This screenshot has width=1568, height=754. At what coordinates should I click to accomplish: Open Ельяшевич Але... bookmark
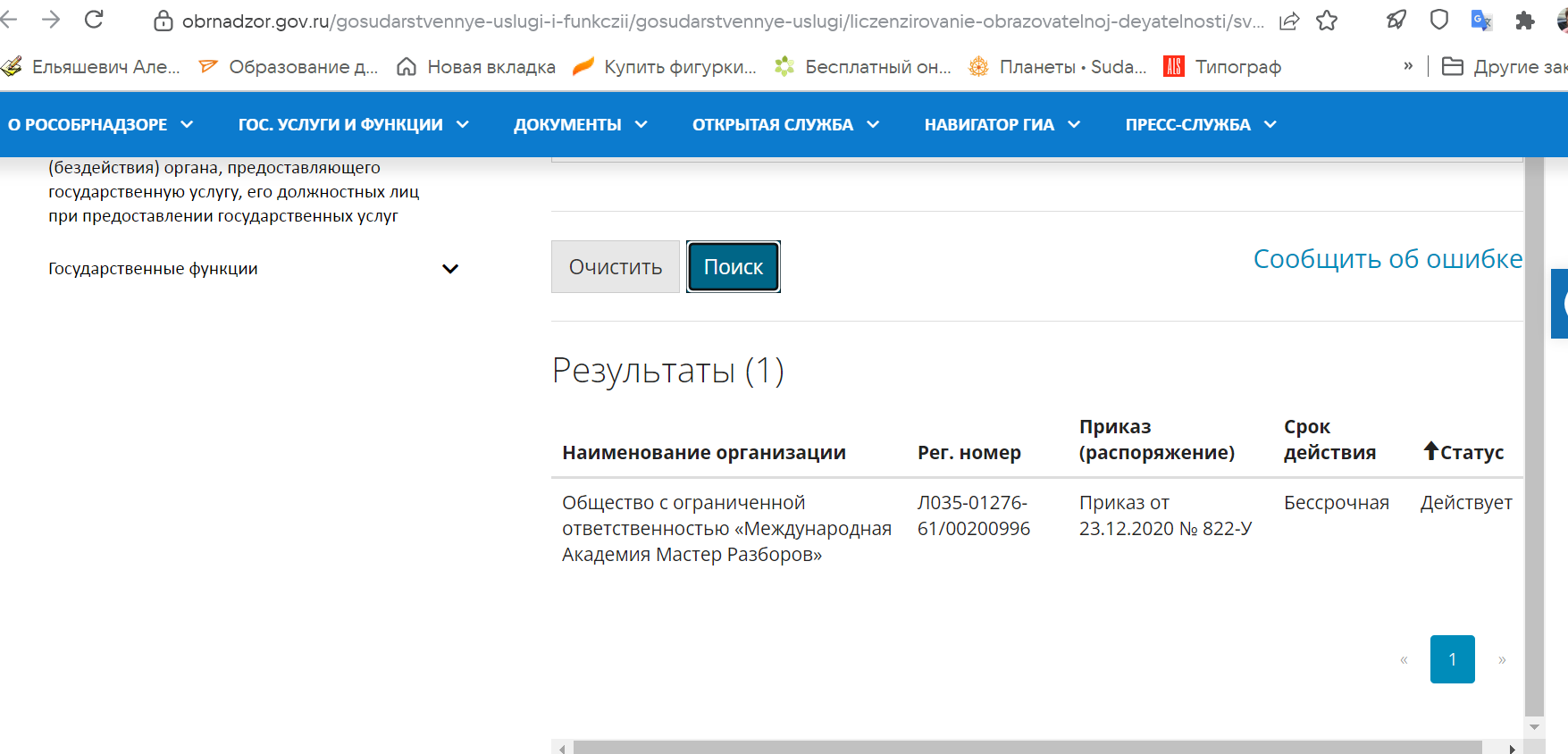pos(91,66)
